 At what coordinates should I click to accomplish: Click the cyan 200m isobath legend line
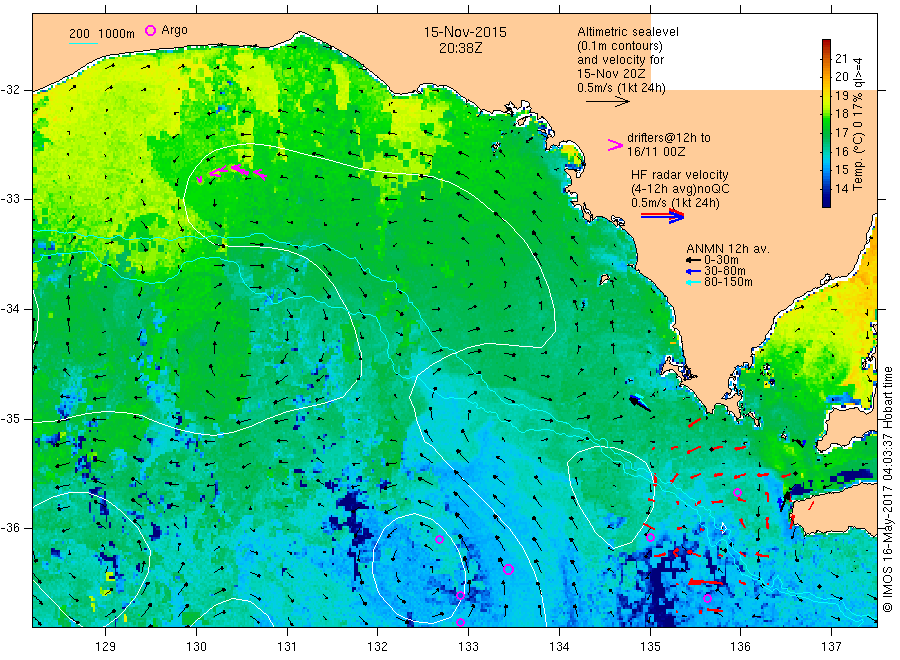point(83,43)
